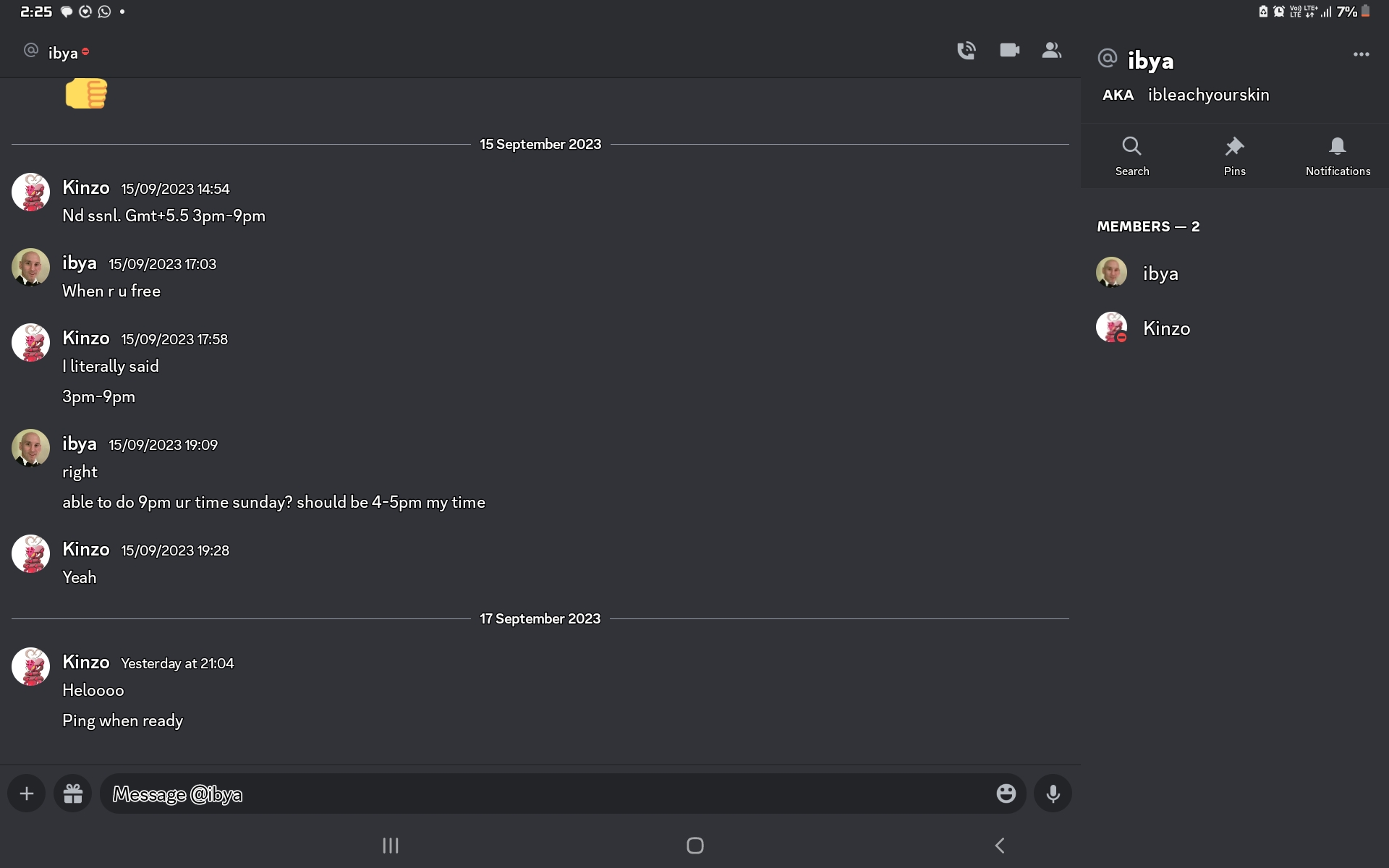The width and height of the screenshot is (1389, 868).
Task: Open the gift picker in the message bar
Action: [x=72, y=793]
